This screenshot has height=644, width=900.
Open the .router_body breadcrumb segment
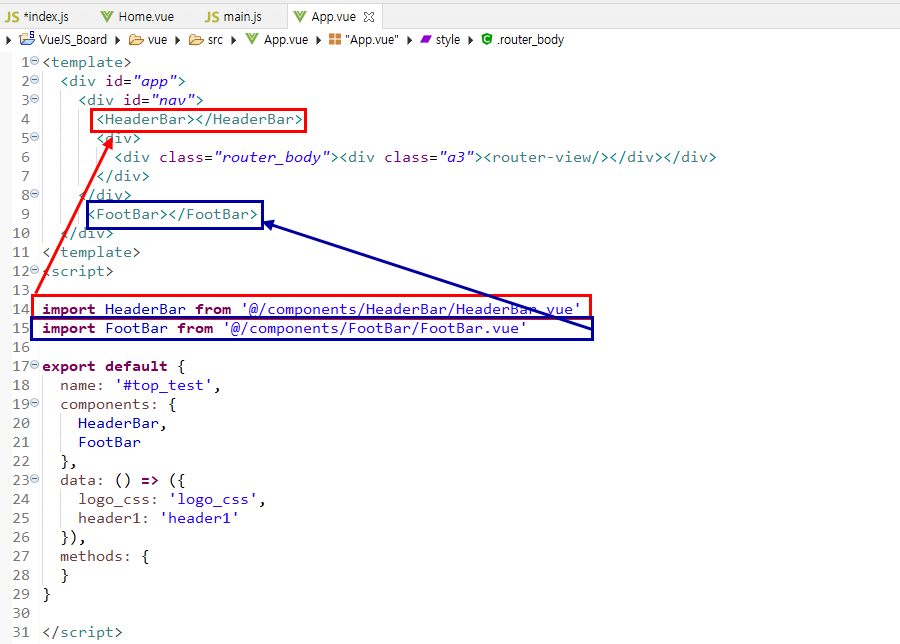pos(530,40)
